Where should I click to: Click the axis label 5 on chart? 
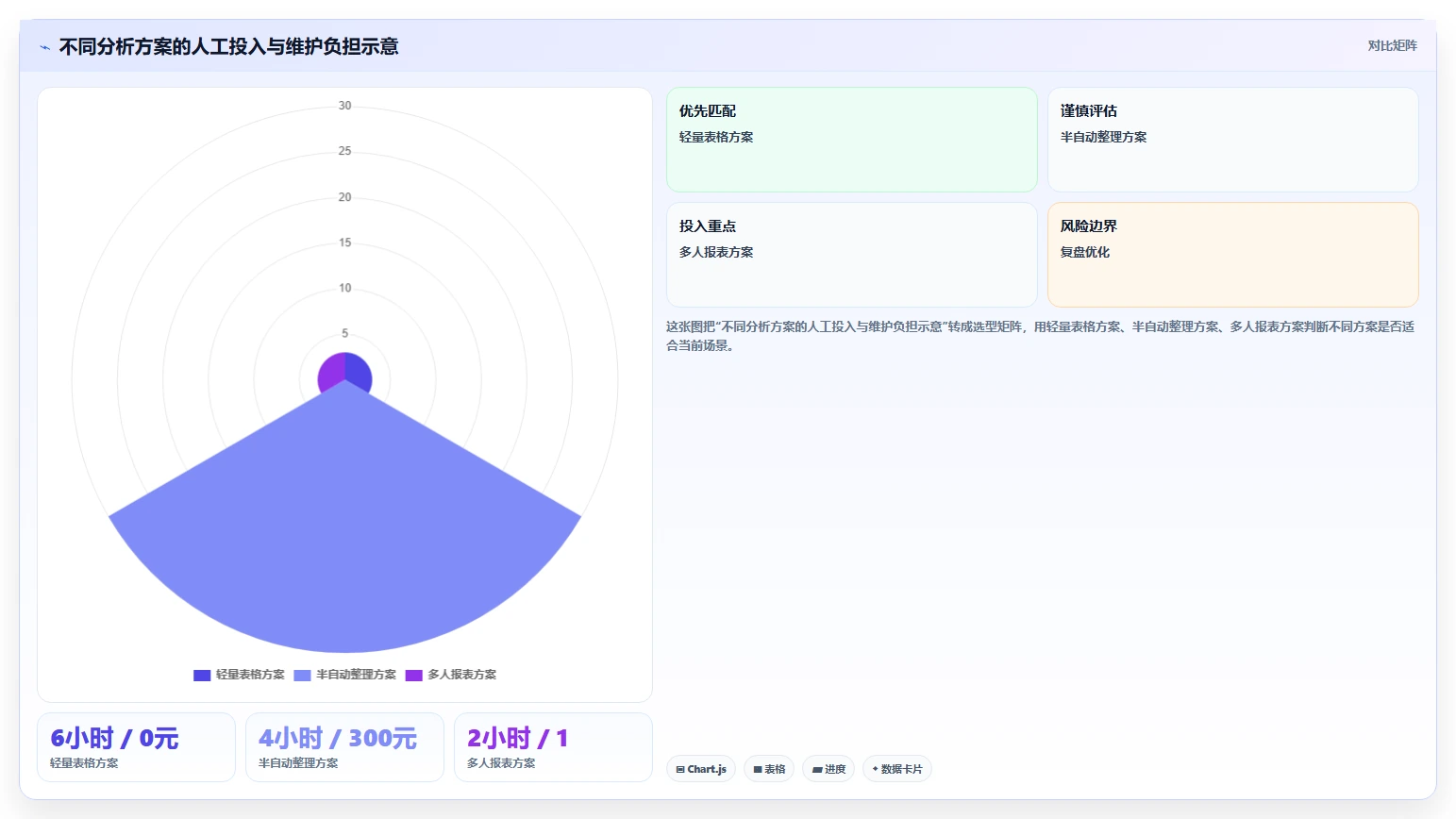coord(345,333)
